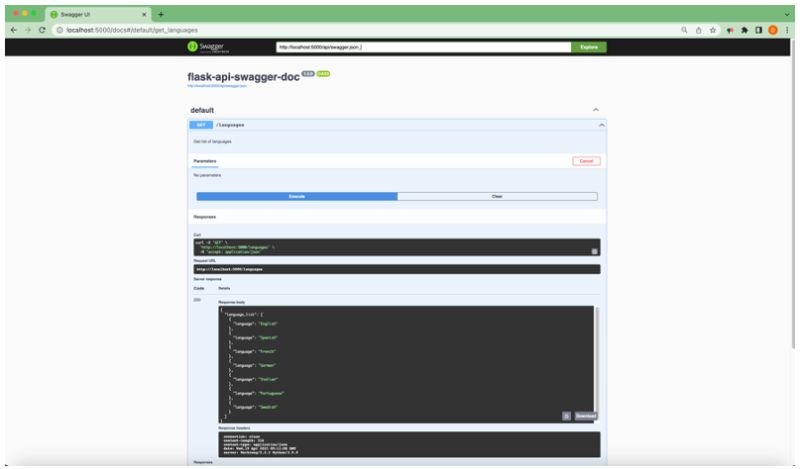Image resolution: width=800 pixels, height=469 pixels.
Task: Click the 200 response code
Action: pos(197,300)
